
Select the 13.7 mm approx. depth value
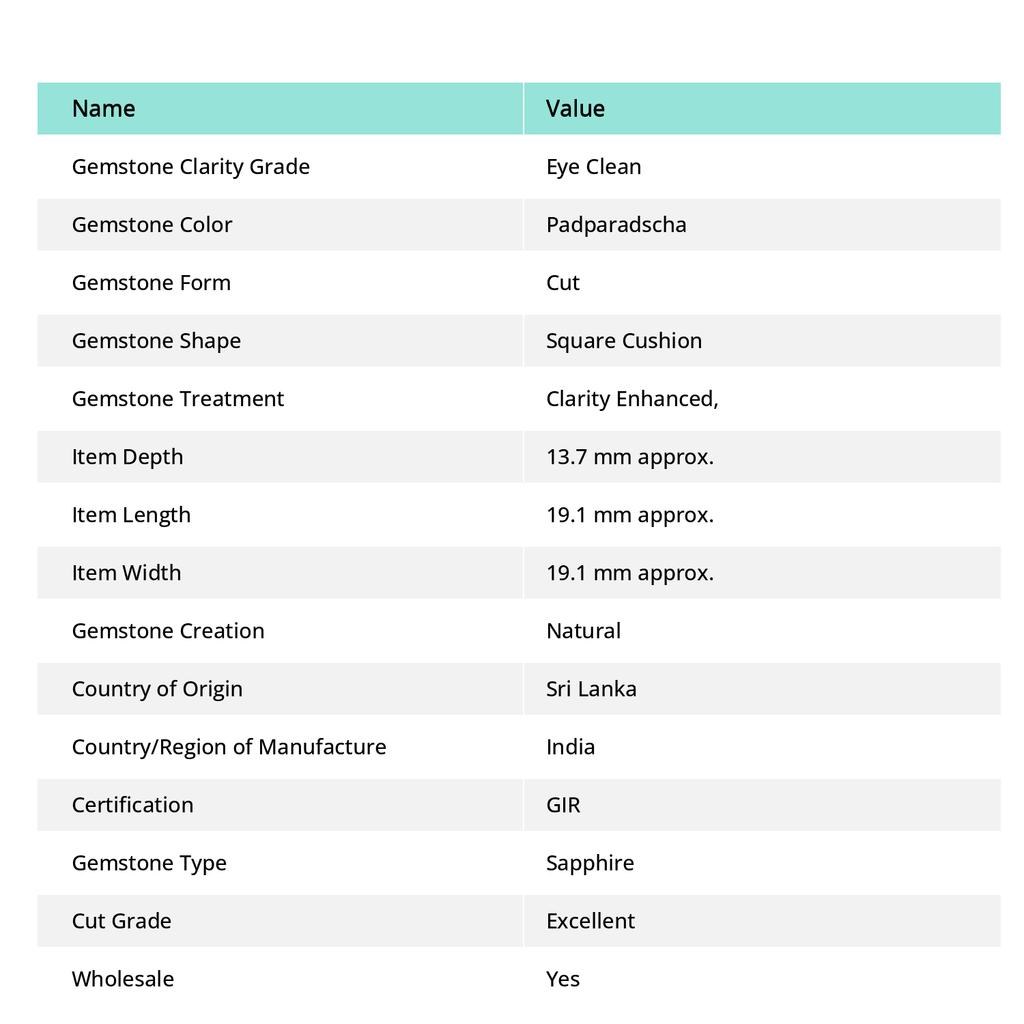tap(630, 457)
